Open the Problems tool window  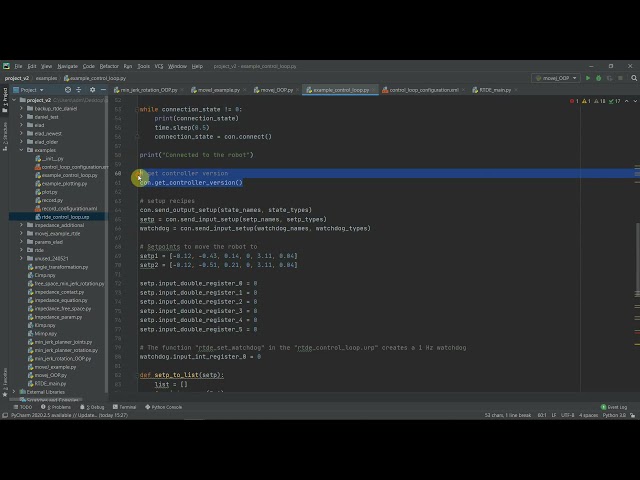(x=56, y=407)
